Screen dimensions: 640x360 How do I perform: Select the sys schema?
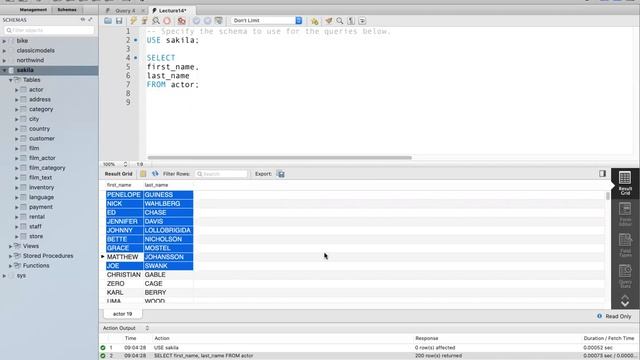coord(21,276)
